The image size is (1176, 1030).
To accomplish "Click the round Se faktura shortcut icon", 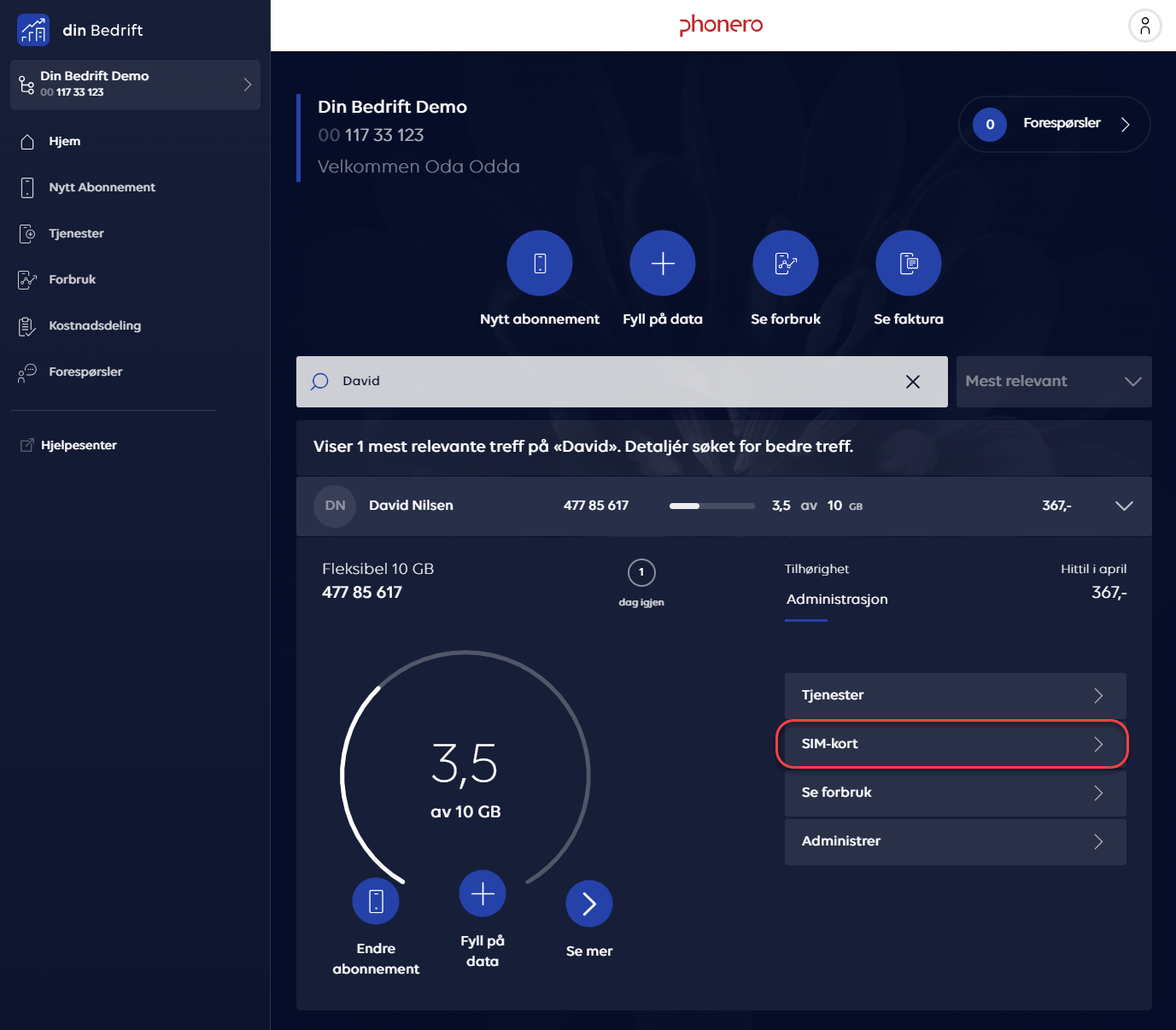I will point(909,263).
